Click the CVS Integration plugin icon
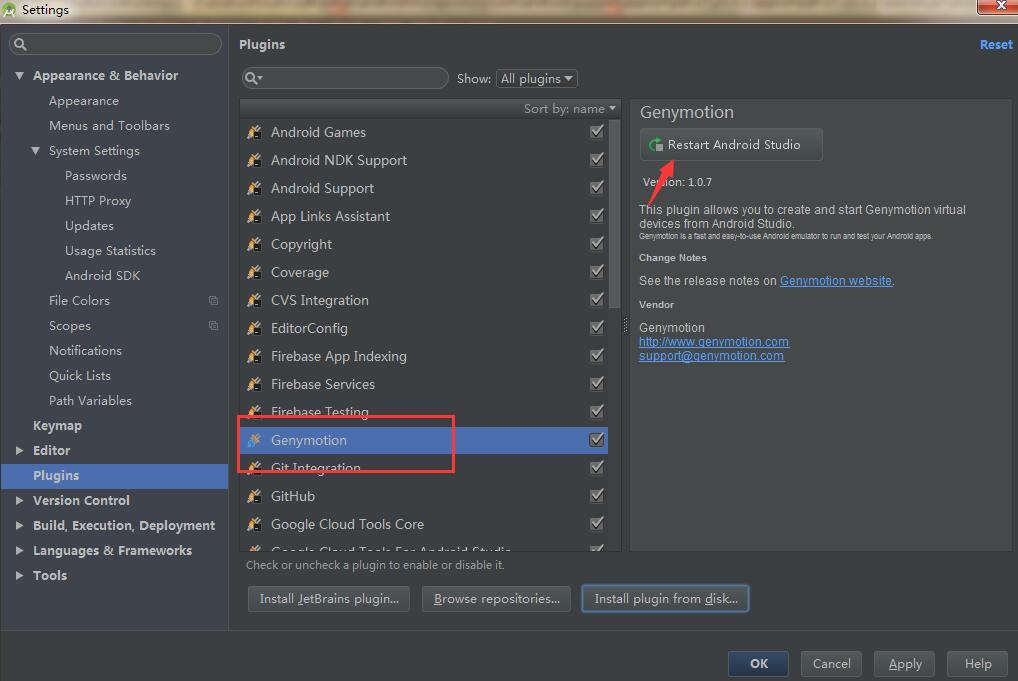 [254, 300]
